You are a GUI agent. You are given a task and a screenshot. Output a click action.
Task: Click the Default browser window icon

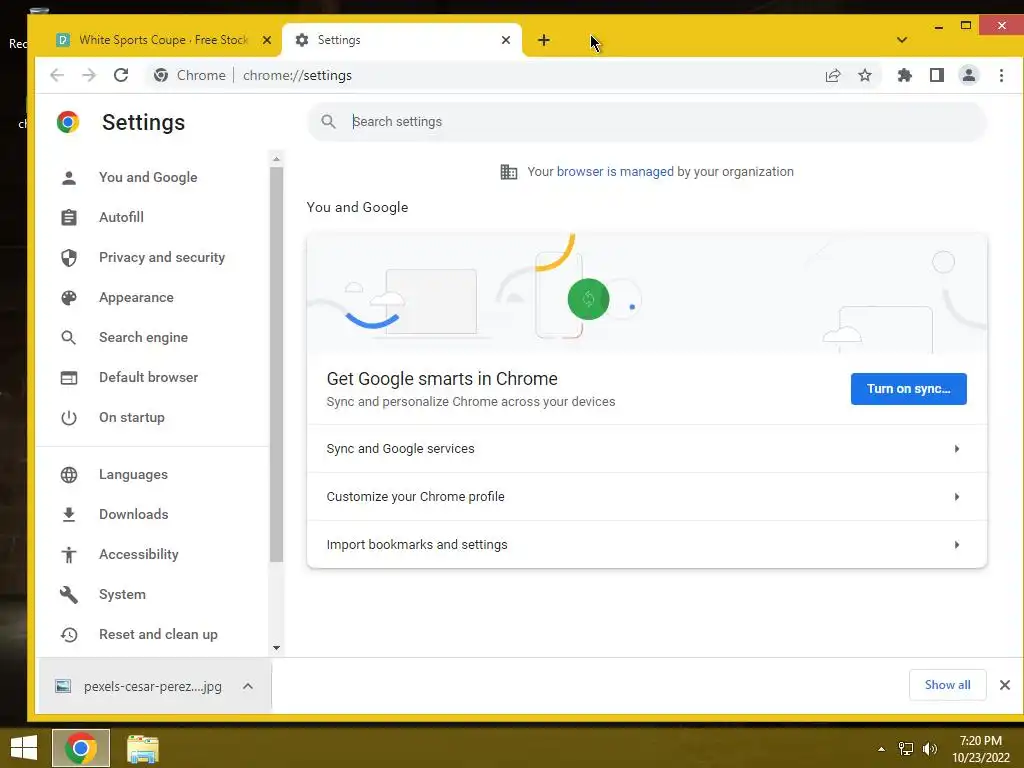(x=69, y=377)
